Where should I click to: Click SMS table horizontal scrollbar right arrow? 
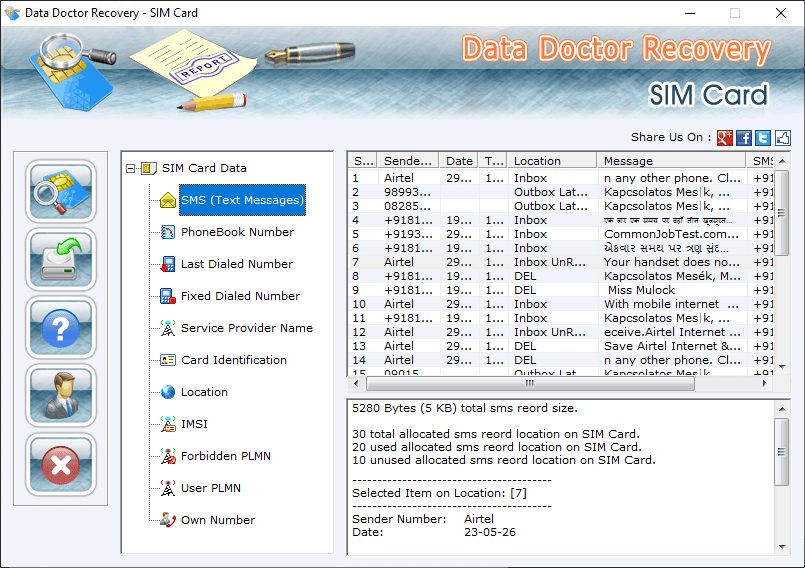pyautogui.click(x=765, y=383)
